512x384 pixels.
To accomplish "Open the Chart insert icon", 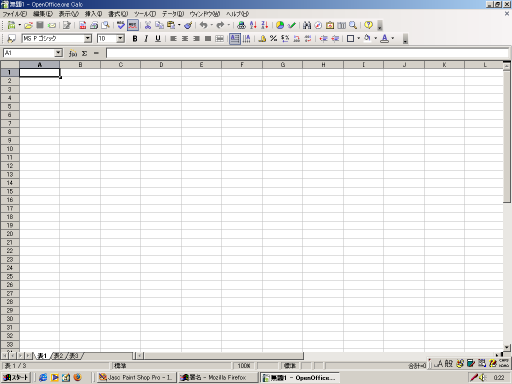I will [280, 25].
